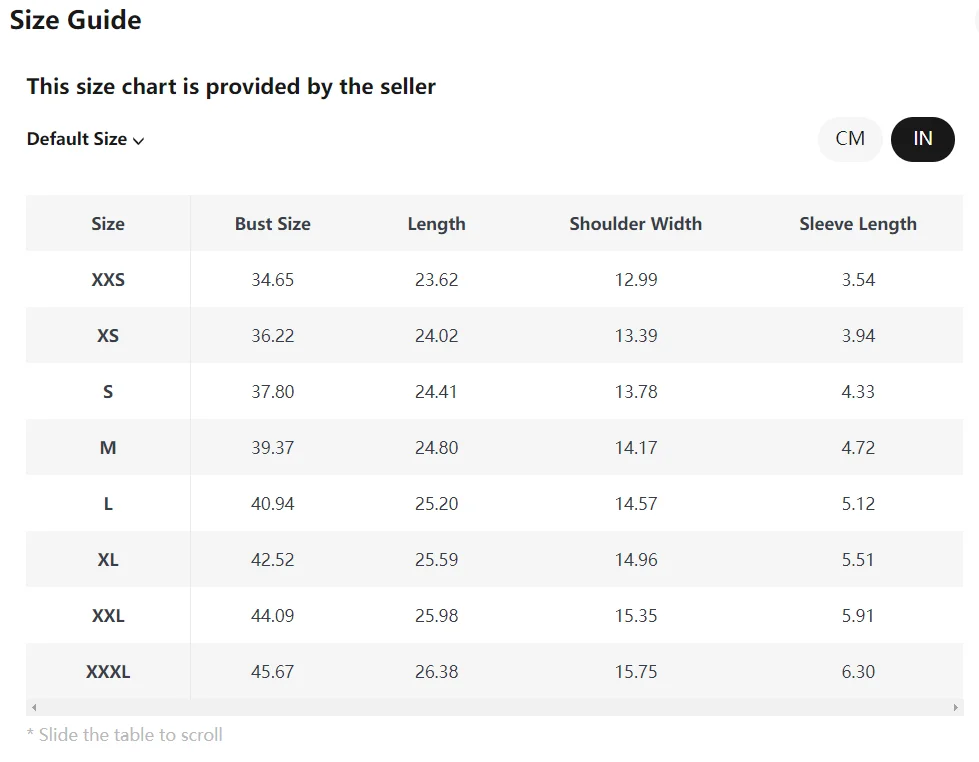Select the XXXL size row label
This screenshot has width=979, height=762.
(108, 671)
